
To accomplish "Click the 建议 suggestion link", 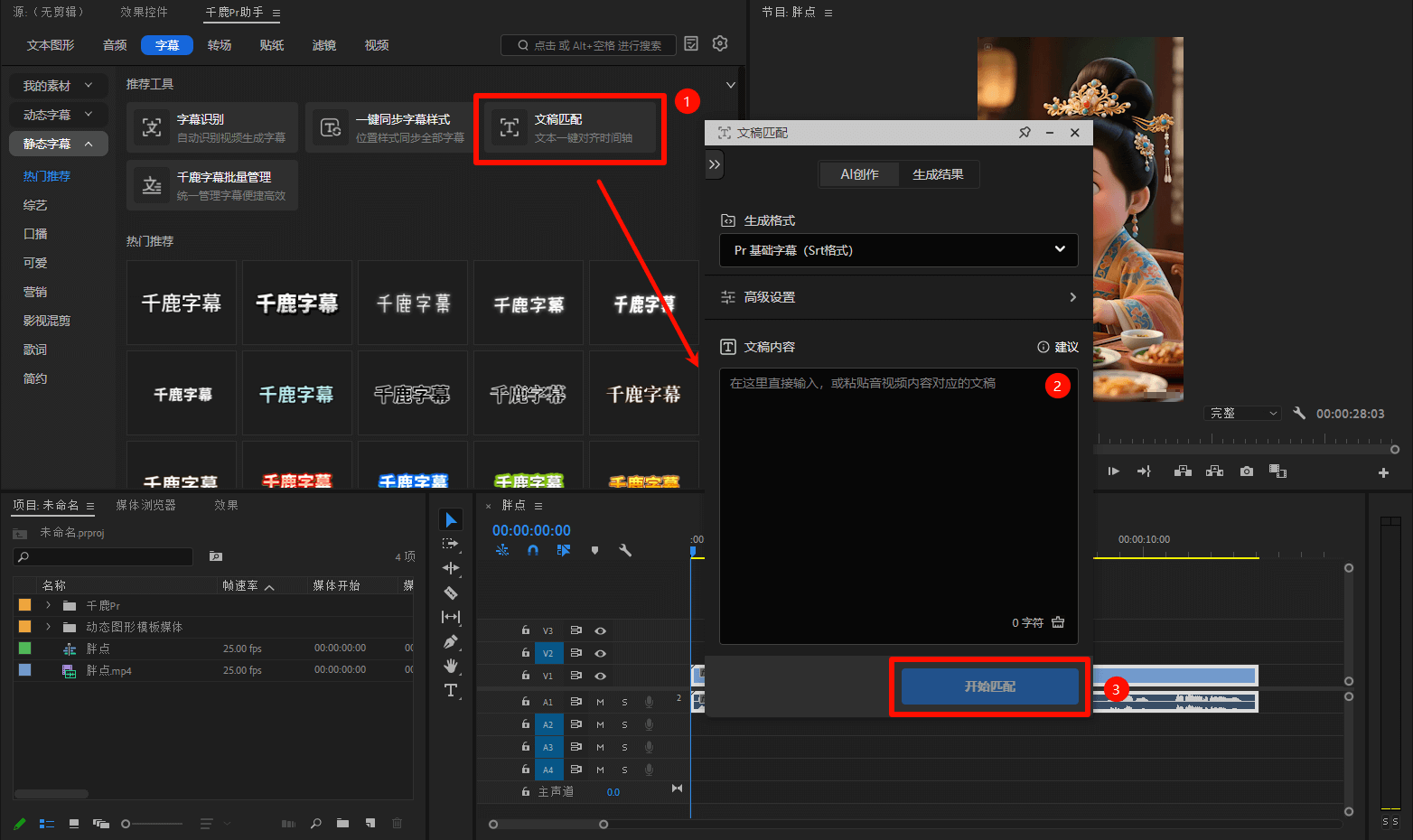I will click(x=1059, y=347).
